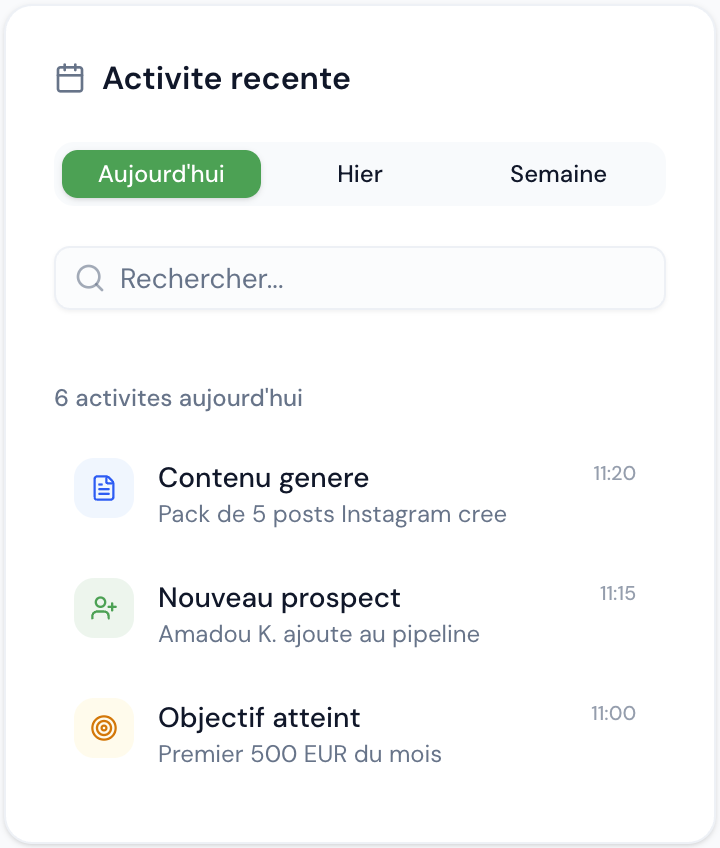Click the 6 activites aujourd'hui counter

coord(180,397)
